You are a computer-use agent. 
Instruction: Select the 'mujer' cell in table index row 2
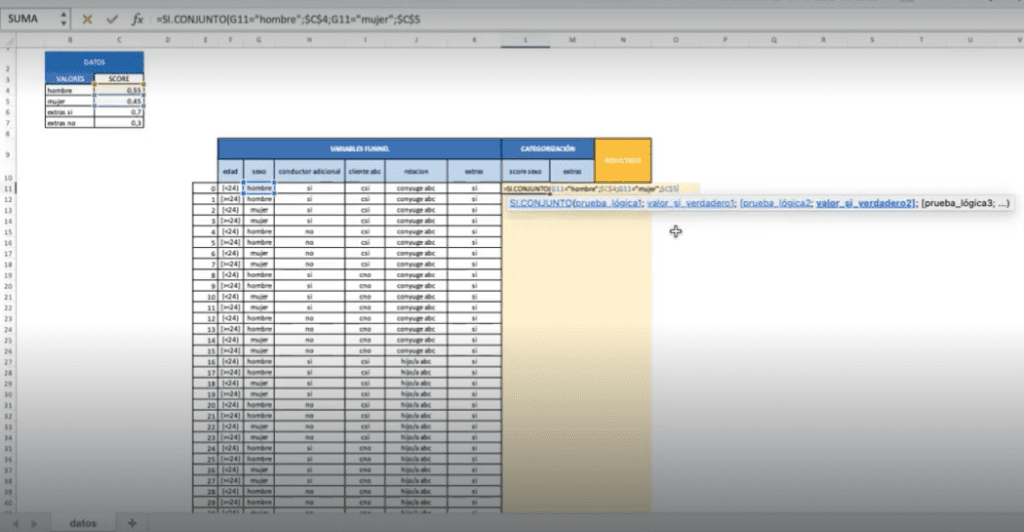(x=259, y=210)
